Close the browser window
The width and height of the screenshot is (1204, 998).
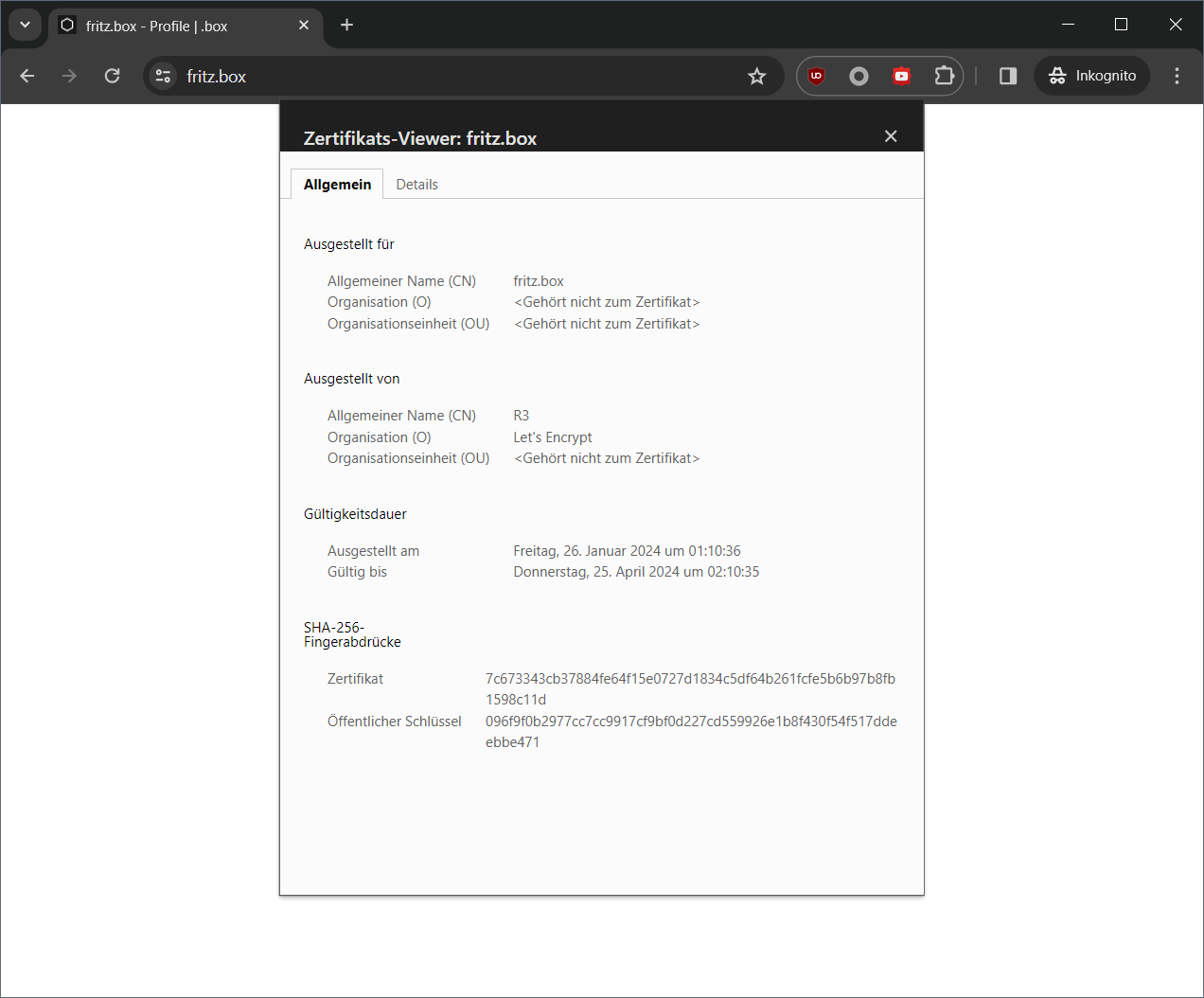pyautogui.click(x=1176, y=25)
